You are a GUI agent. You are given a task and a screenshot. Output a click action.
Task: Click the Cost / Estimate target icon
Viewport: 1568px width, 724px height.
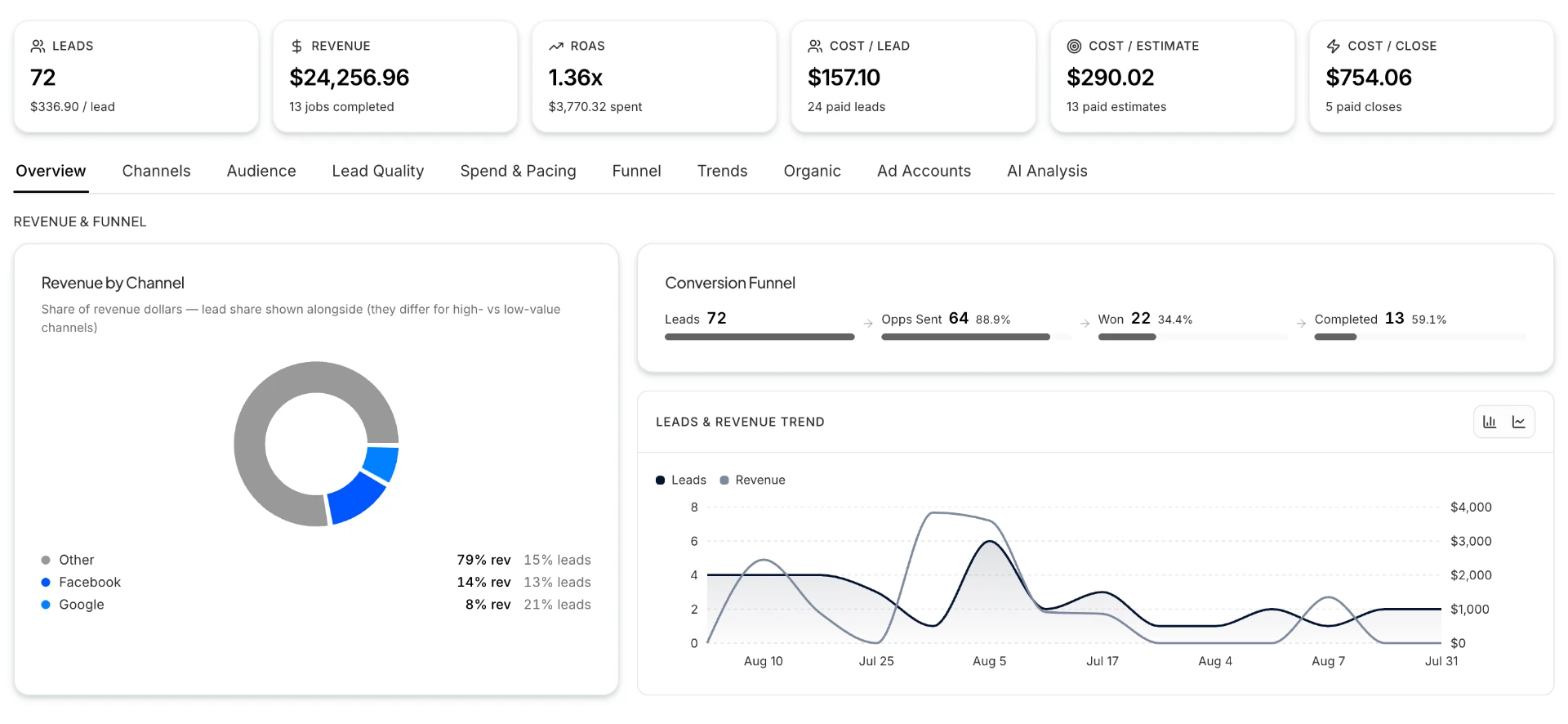click(1074, 46)
